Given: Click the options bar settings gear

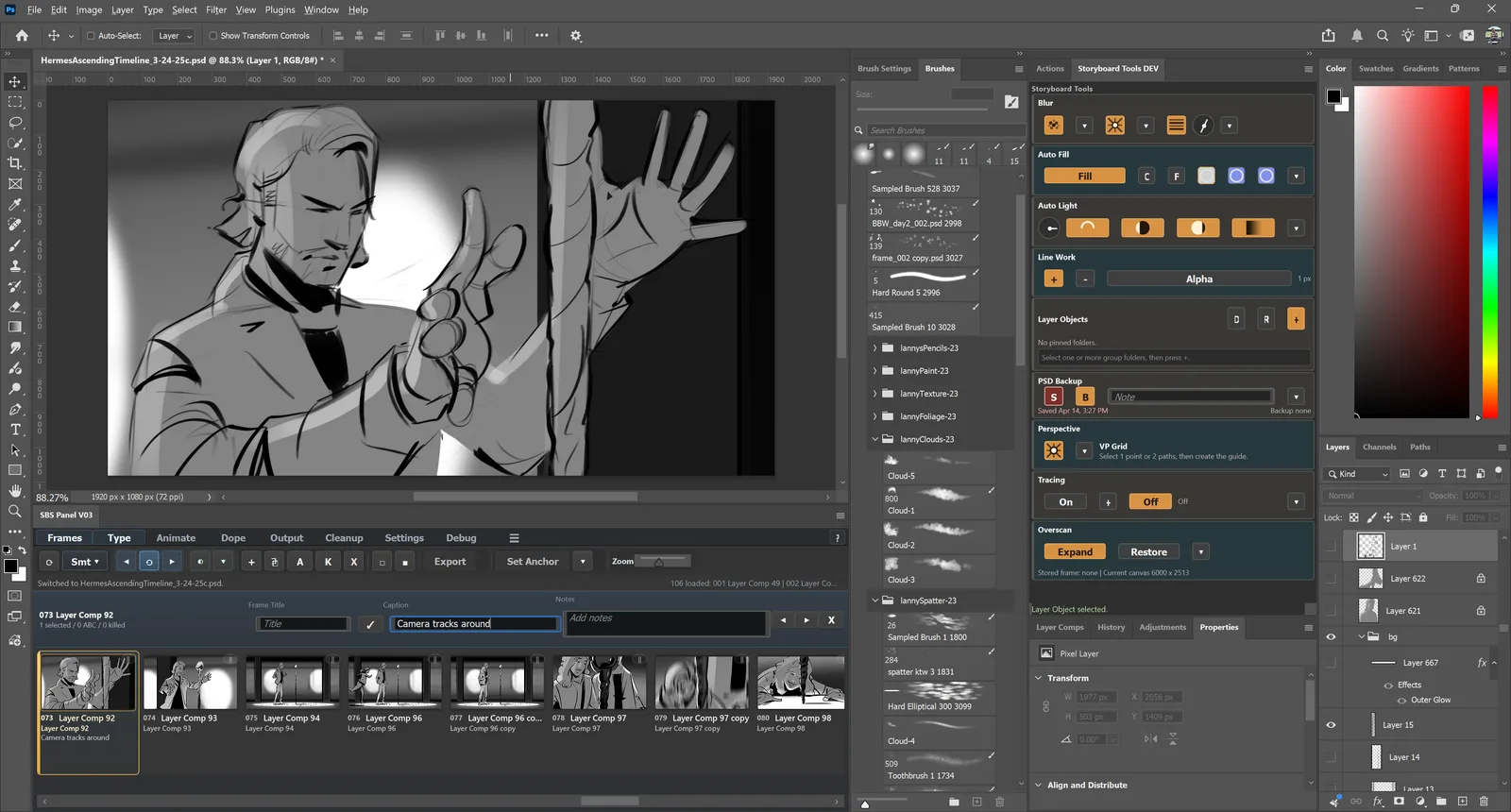Looking at the screenshot, I should click(x=576, y=36).
